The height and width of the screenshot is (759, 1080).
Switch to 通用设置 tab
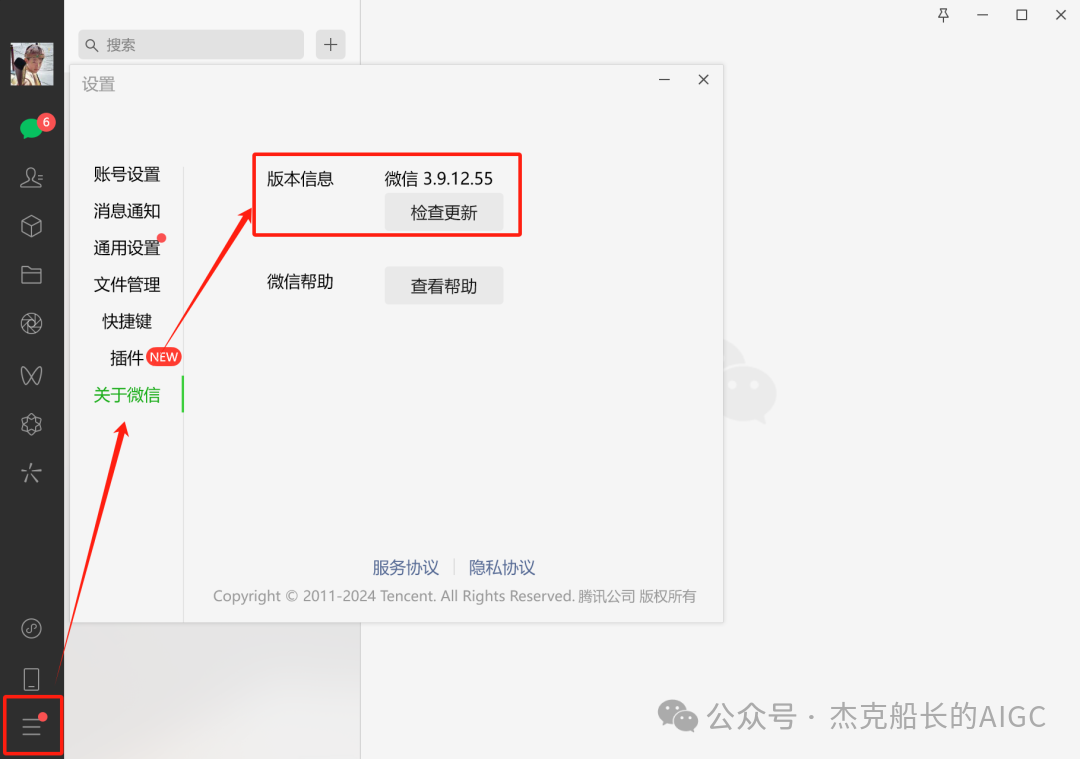127,248
